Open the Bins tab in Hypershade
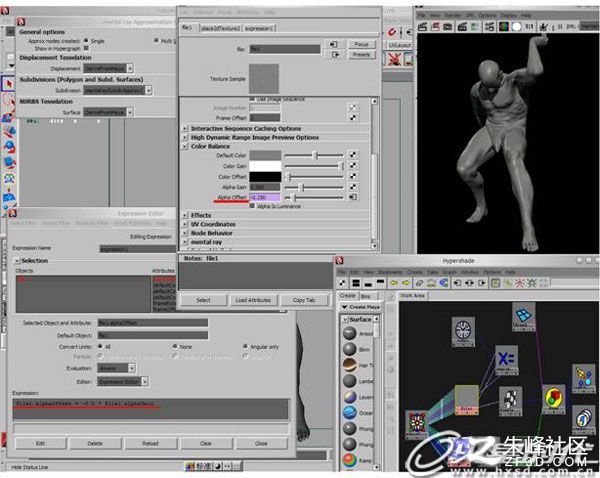This screenshot has height=478, width=600. pos(365,296)
